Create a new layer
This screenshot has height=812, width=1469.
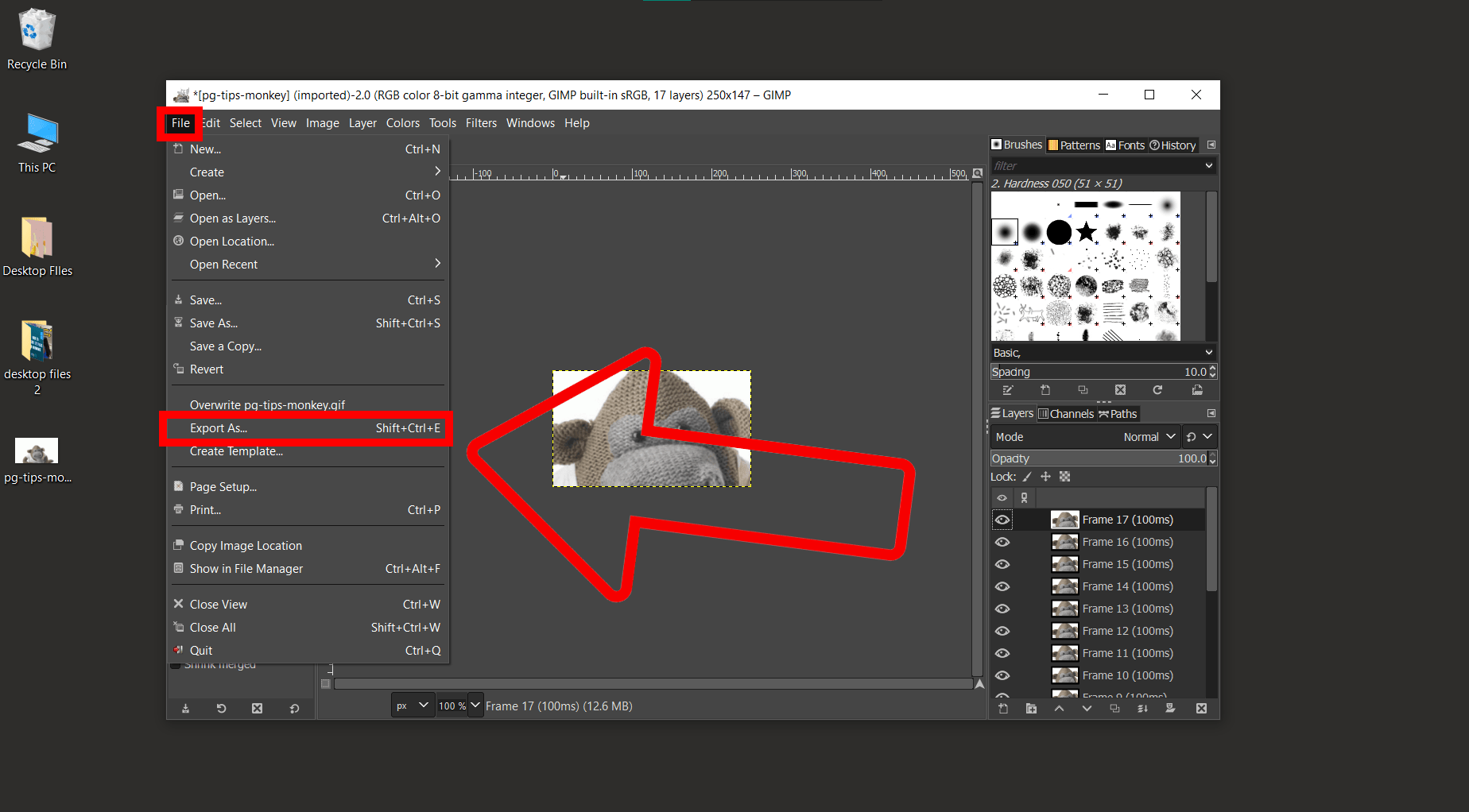[1003, 708]
